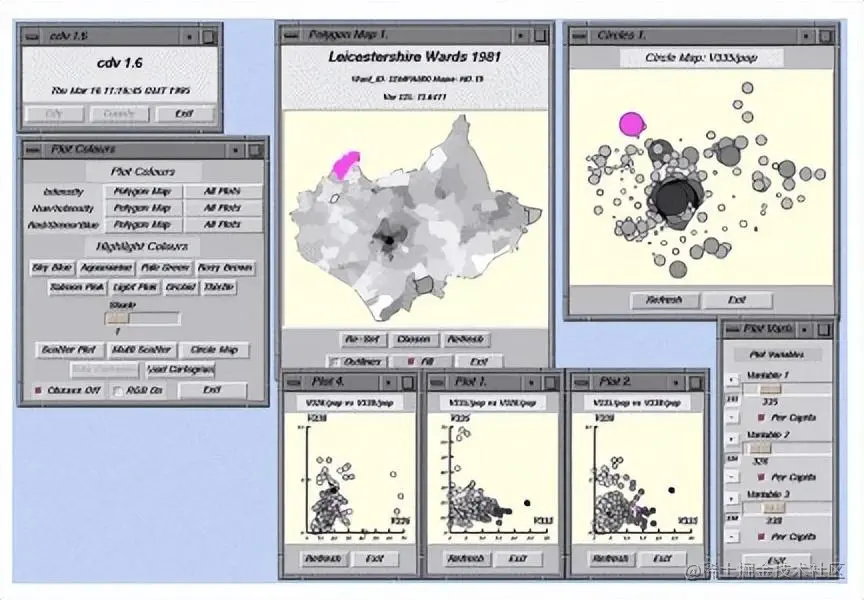This screenshot has width=864, height=600.
Task: Apply Intensity colours to All Plots
Action: pyautogui.click(x=222, y=191)
